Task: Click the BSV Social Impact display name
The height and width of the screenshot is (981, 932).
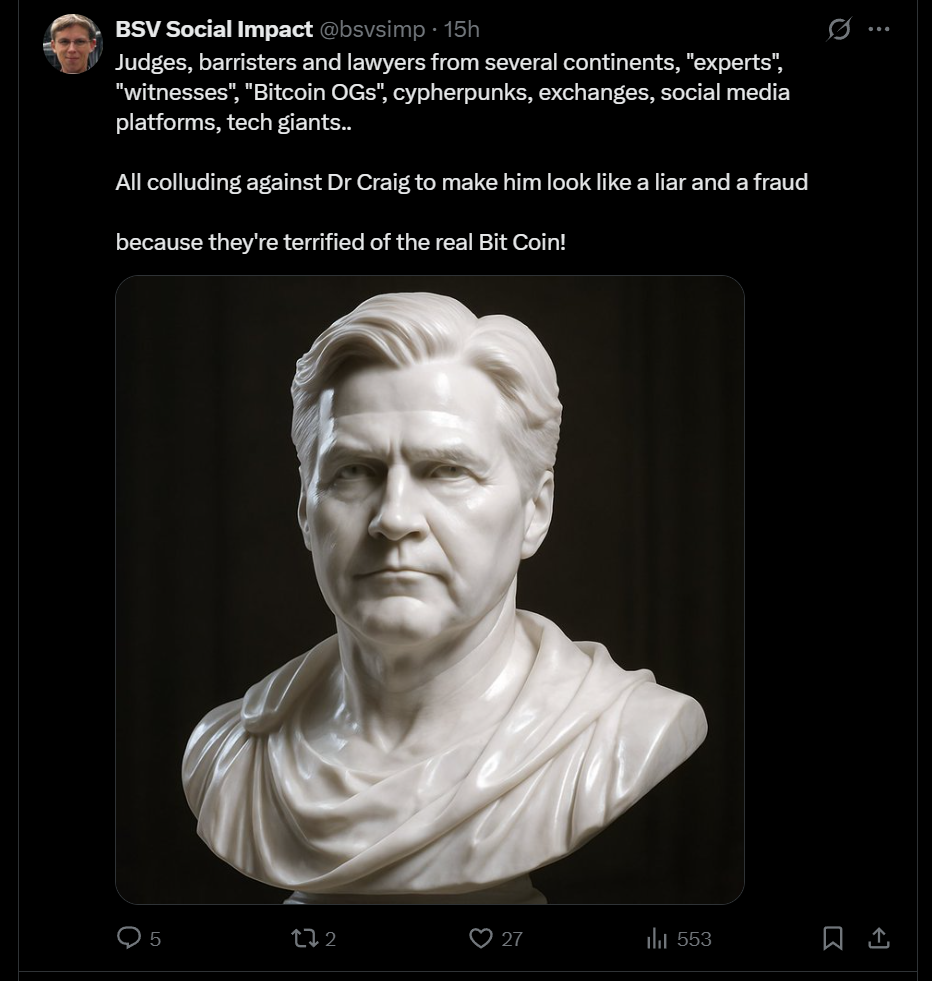Action: tap(214, 29)
